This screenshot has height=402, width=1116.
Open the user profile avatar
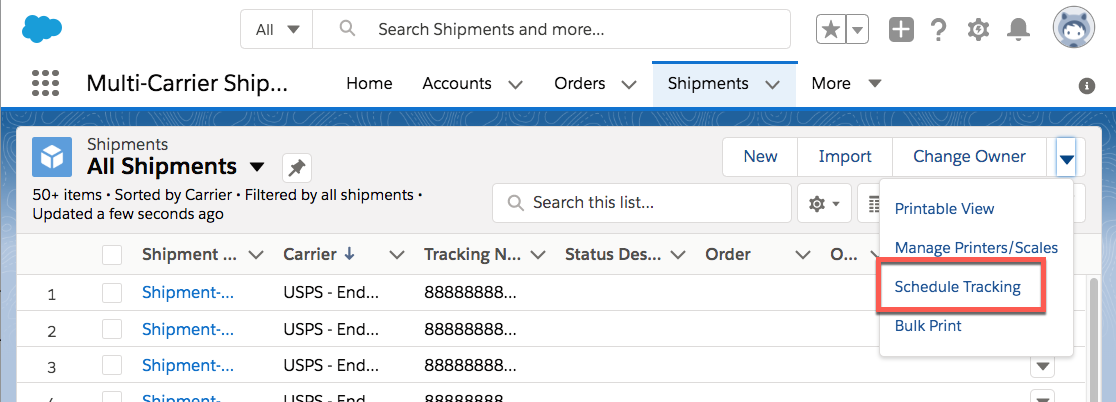(1074, 29)
